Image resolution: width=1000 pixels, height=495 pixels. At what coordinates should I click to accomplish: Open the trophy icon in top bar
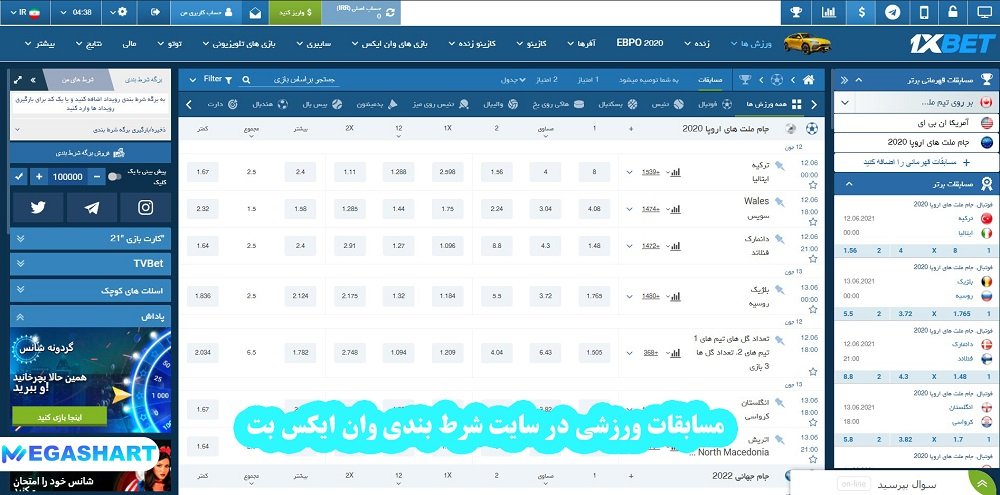(796, 13)
